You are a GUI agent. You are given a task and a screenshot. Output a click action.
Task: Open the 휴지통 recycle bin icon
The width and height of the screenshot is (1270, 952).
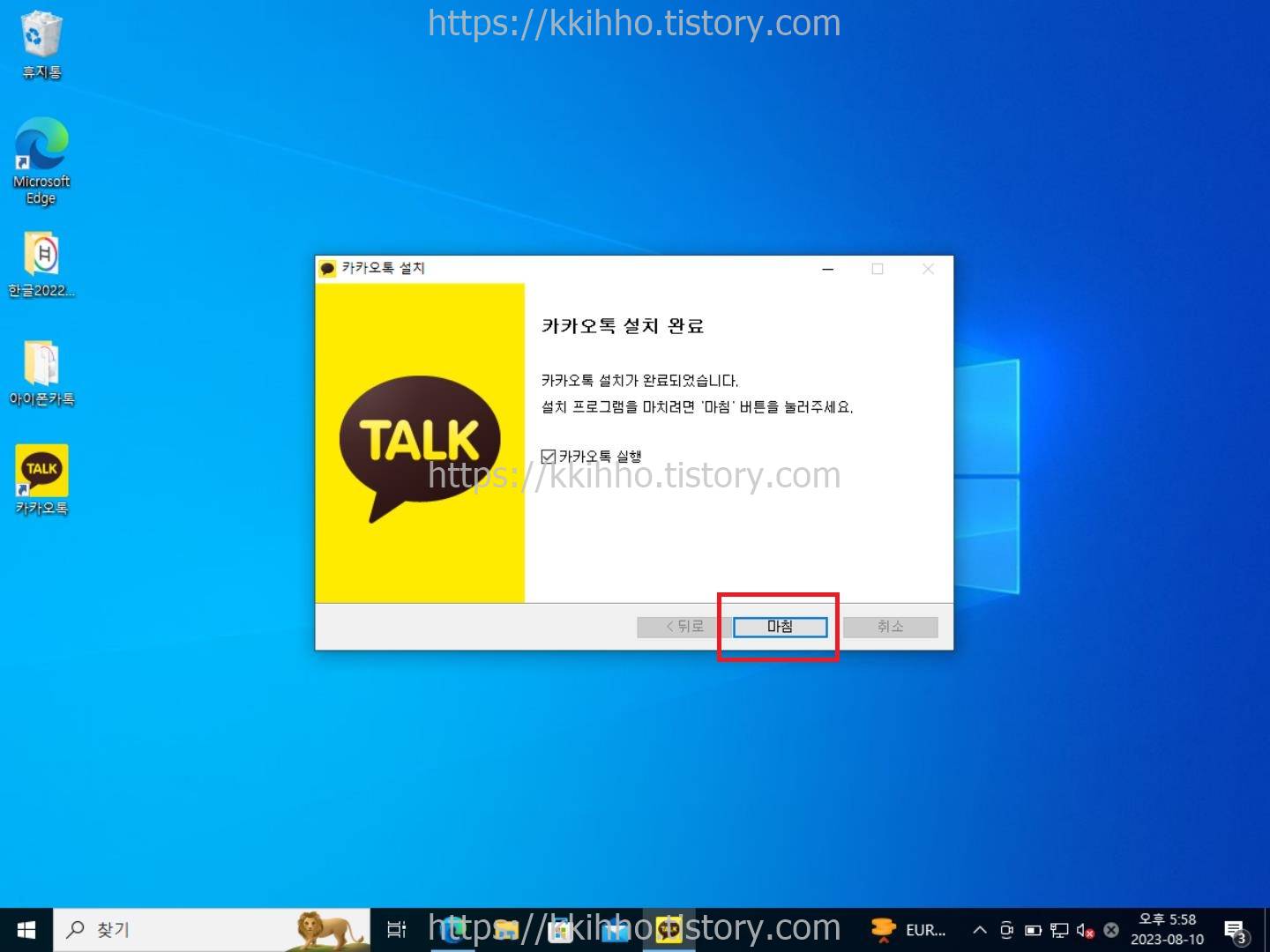41,45
